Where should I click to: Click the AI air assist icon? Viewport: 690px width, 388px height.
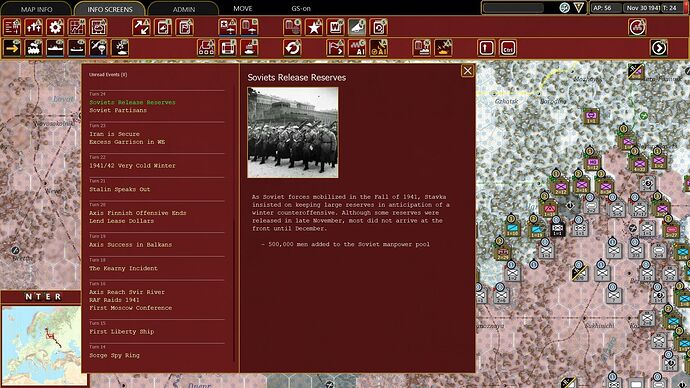point(378,48)
